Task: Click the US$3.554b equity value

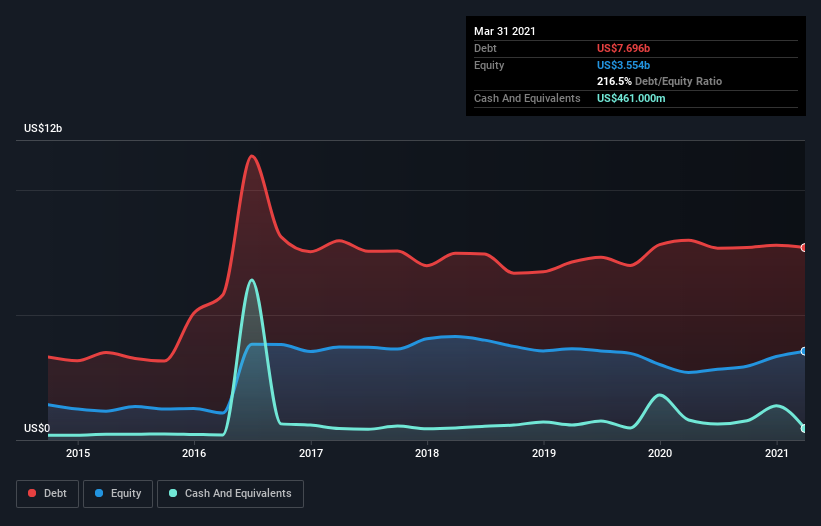Action: click(x=623, y=65)
